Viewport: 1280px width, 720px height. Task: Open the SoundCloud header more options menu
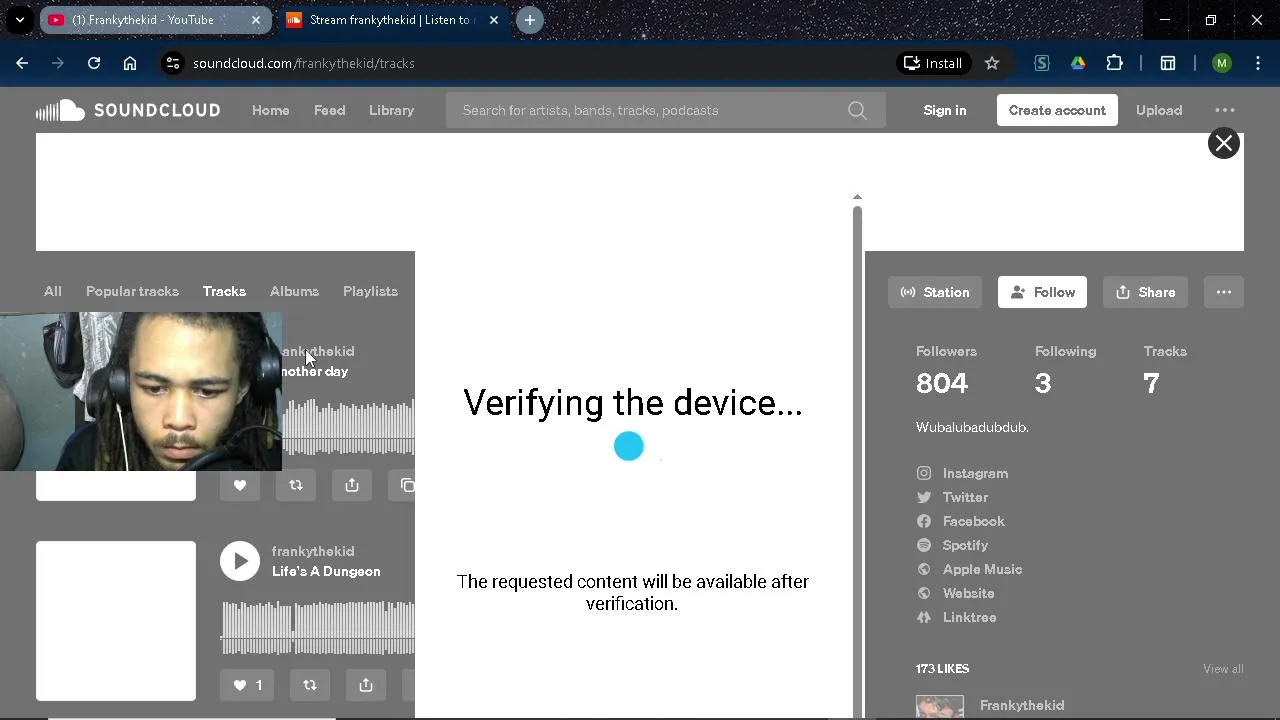[x=1225, y=110]
